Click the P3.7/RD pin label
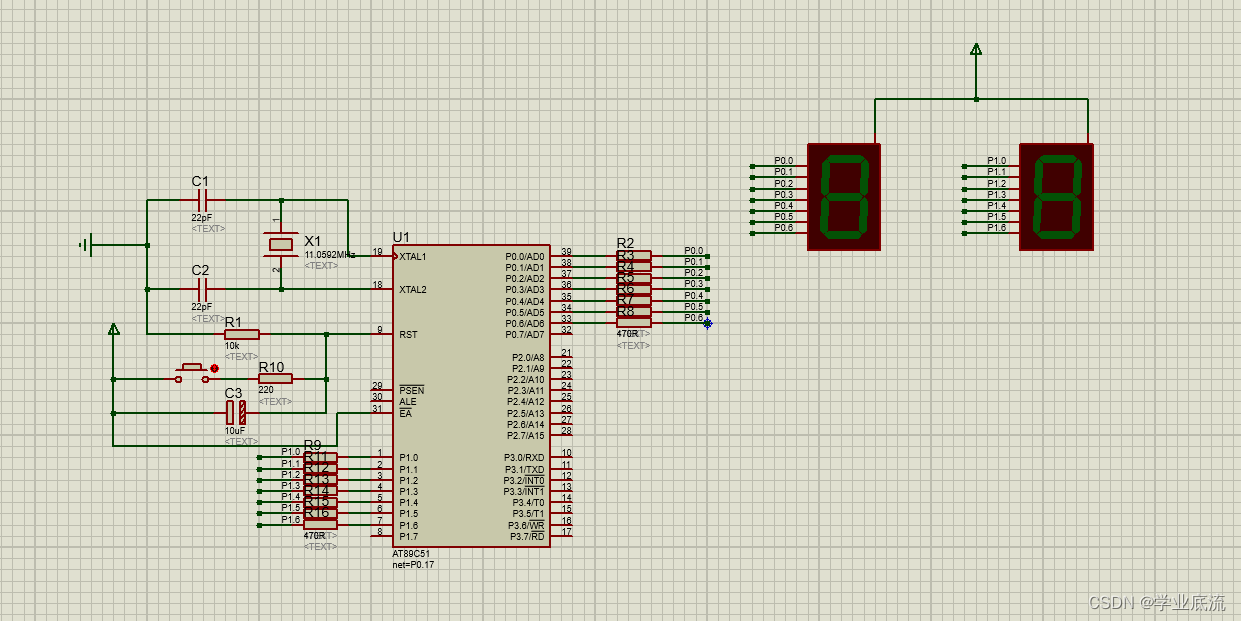The image size is (1241, 621). pos(527,536)
